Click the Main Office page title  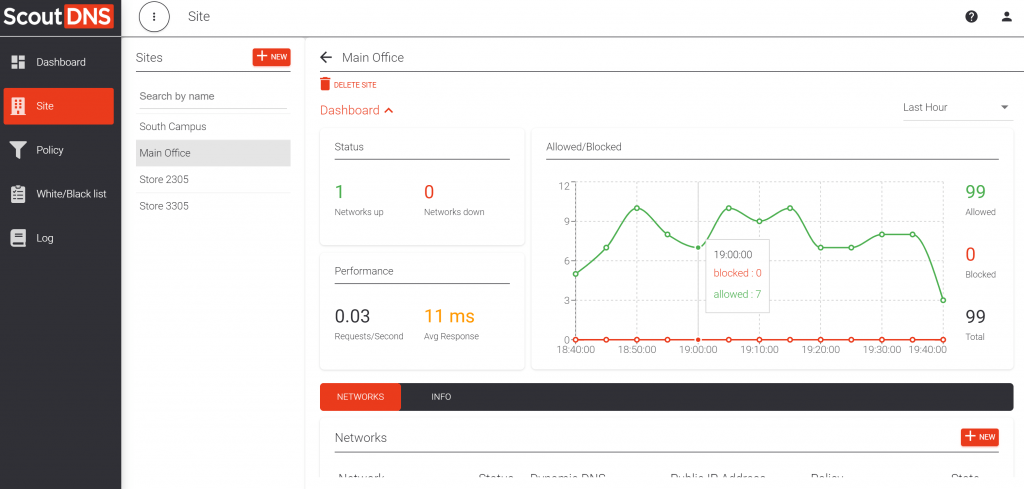click(x=373, y=57)
